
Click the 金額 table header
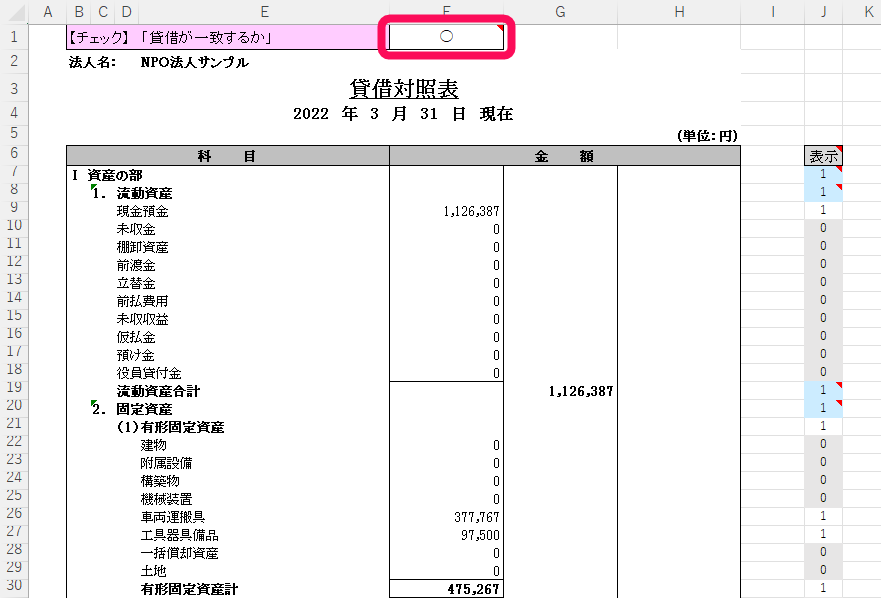(565, 156)
